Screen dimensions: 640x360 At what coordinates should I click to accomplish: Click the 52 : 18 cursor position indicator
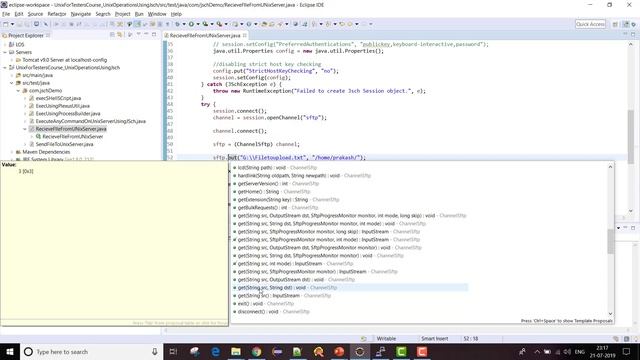pos(471,339)
